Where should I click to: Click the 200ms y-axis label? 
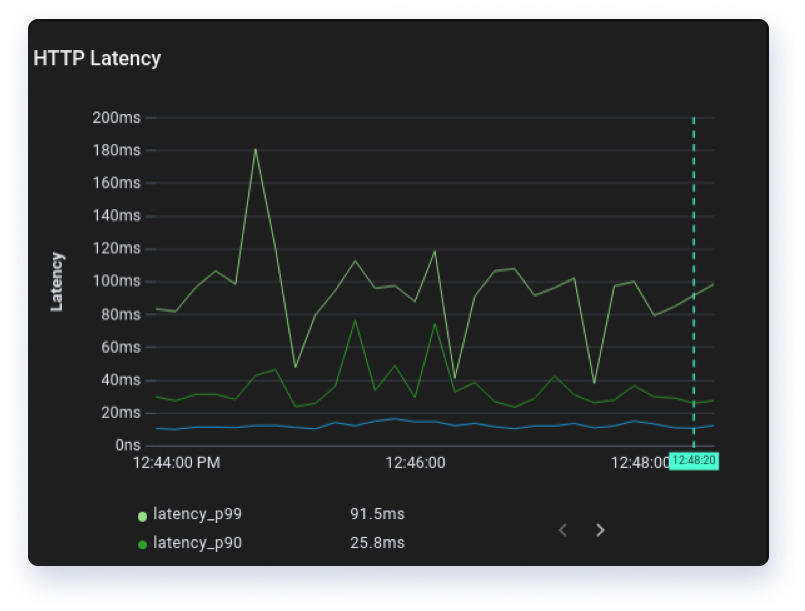tap(116, 116)
